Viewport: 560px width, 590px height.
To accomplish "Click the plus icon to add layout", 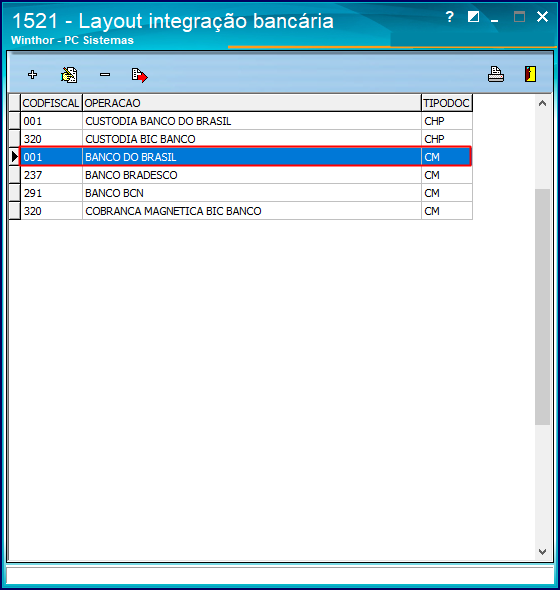I will coord(32,75).
